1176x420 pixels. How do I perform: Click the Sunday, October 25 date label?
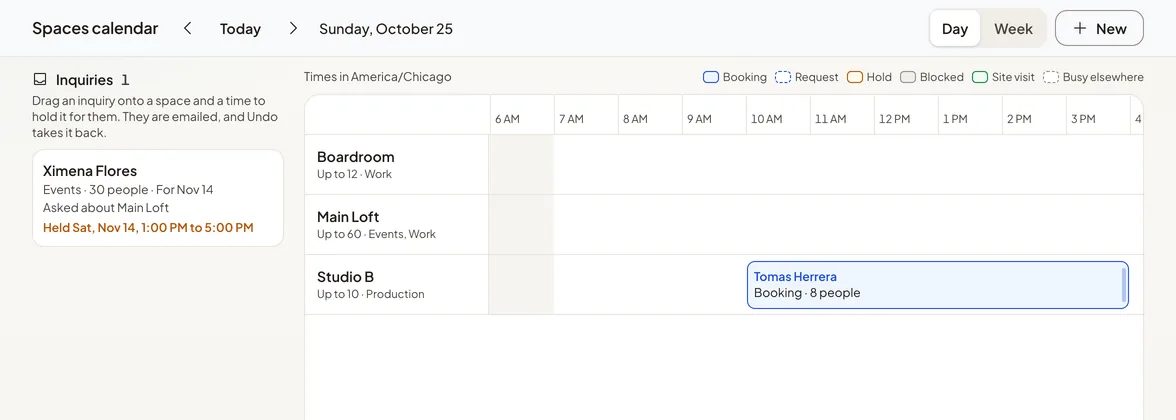click(x=386, y=28)
